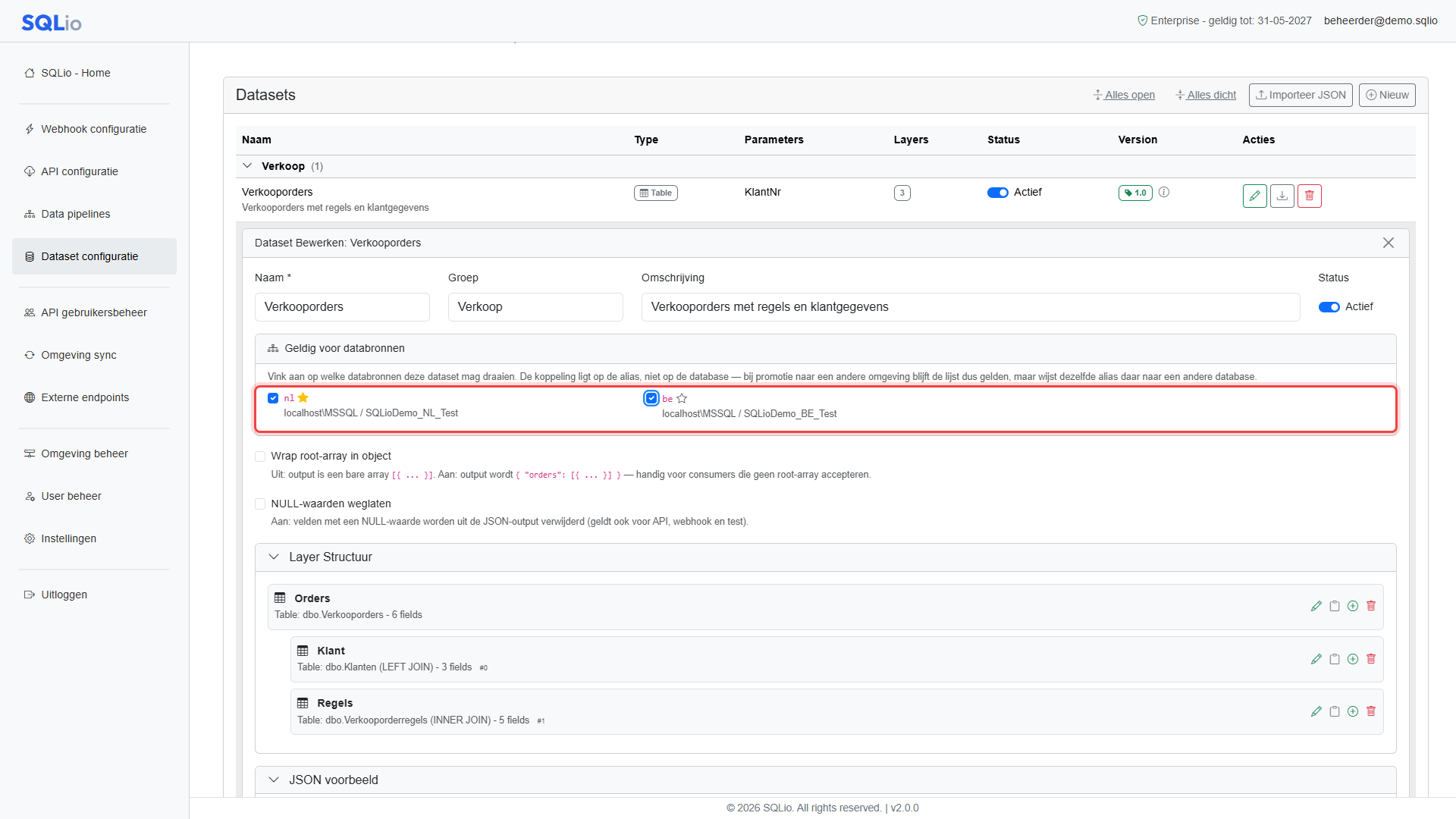The image size is (1456, 819).
Task: Collapse all groups with Alles dicht
Action: coord(1206,95)
